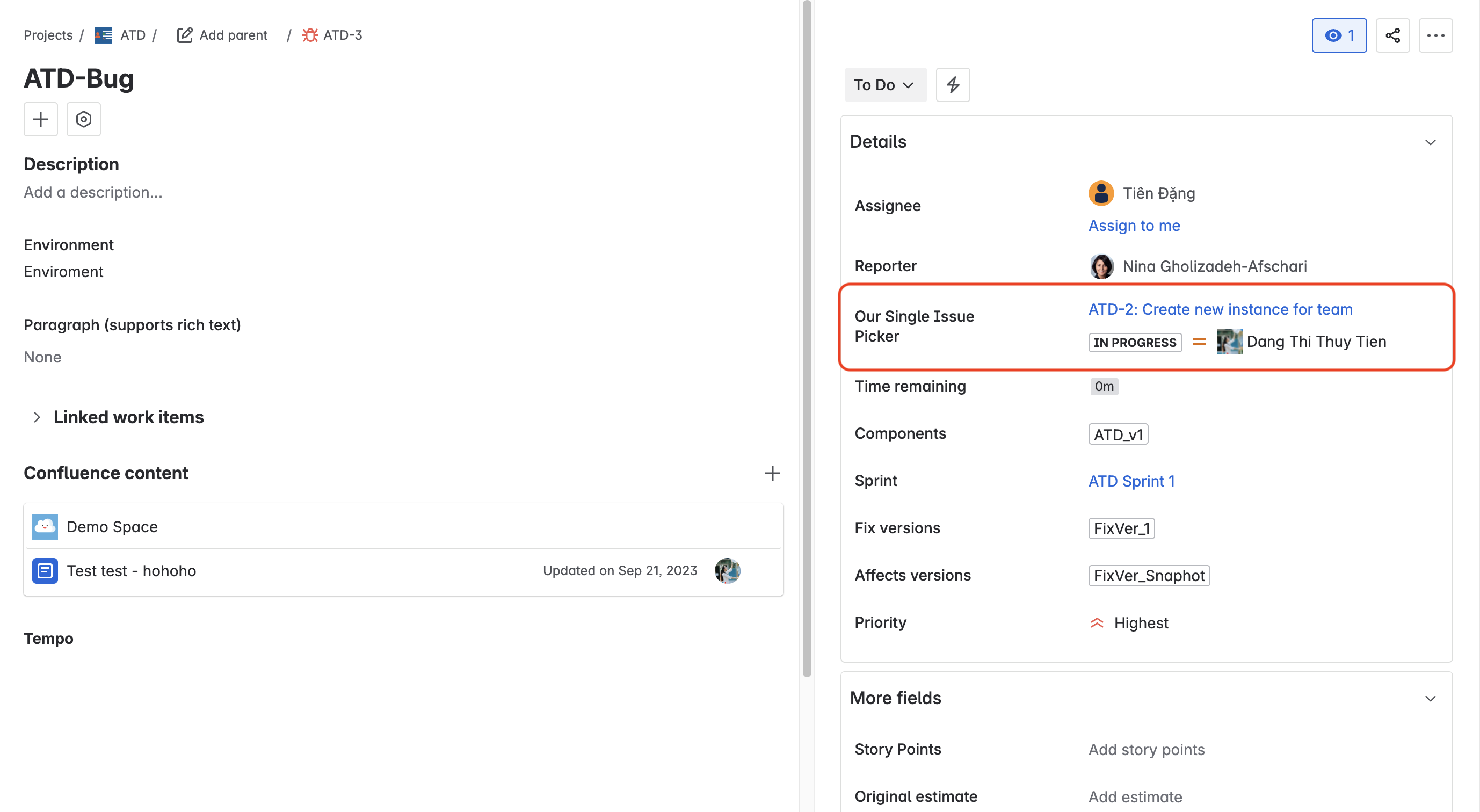The width and height of the screenshot is (1480, 812).
Task: Click the Assign to me link
Action: (x=1134, y=225)
